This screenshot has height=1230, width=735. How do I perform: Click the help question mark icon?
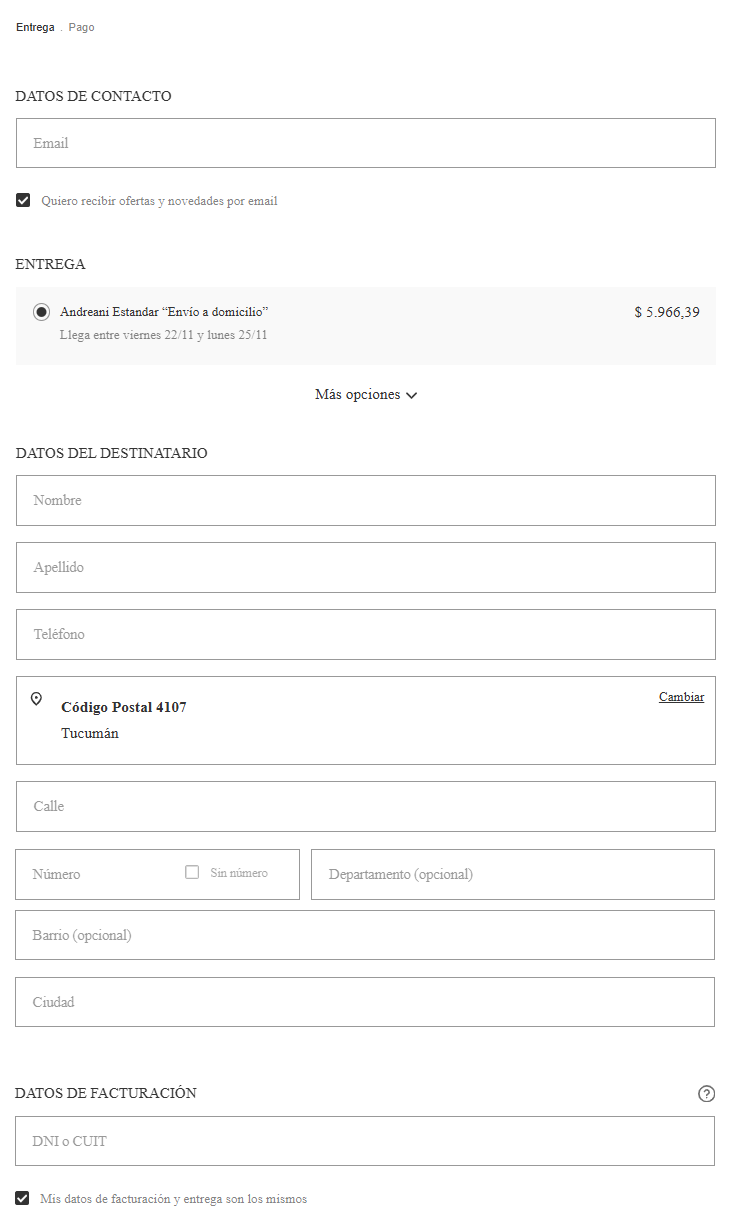pos(706,1094)
